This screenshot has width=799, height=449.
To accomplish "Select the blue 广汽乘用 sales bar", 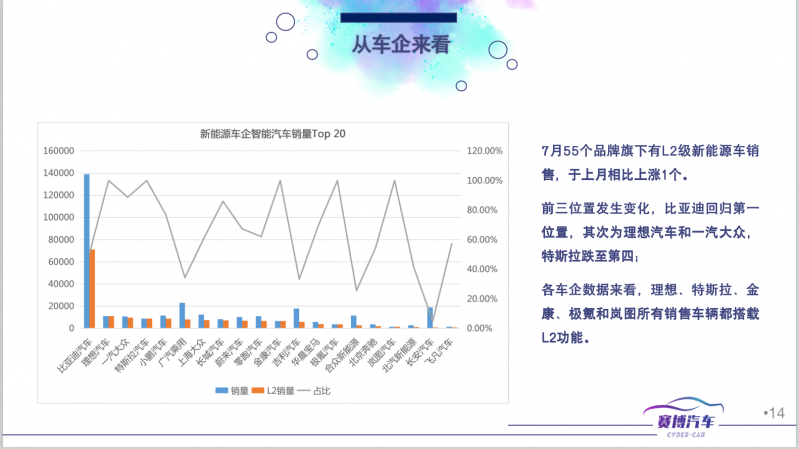I will (x=182, y=315).
